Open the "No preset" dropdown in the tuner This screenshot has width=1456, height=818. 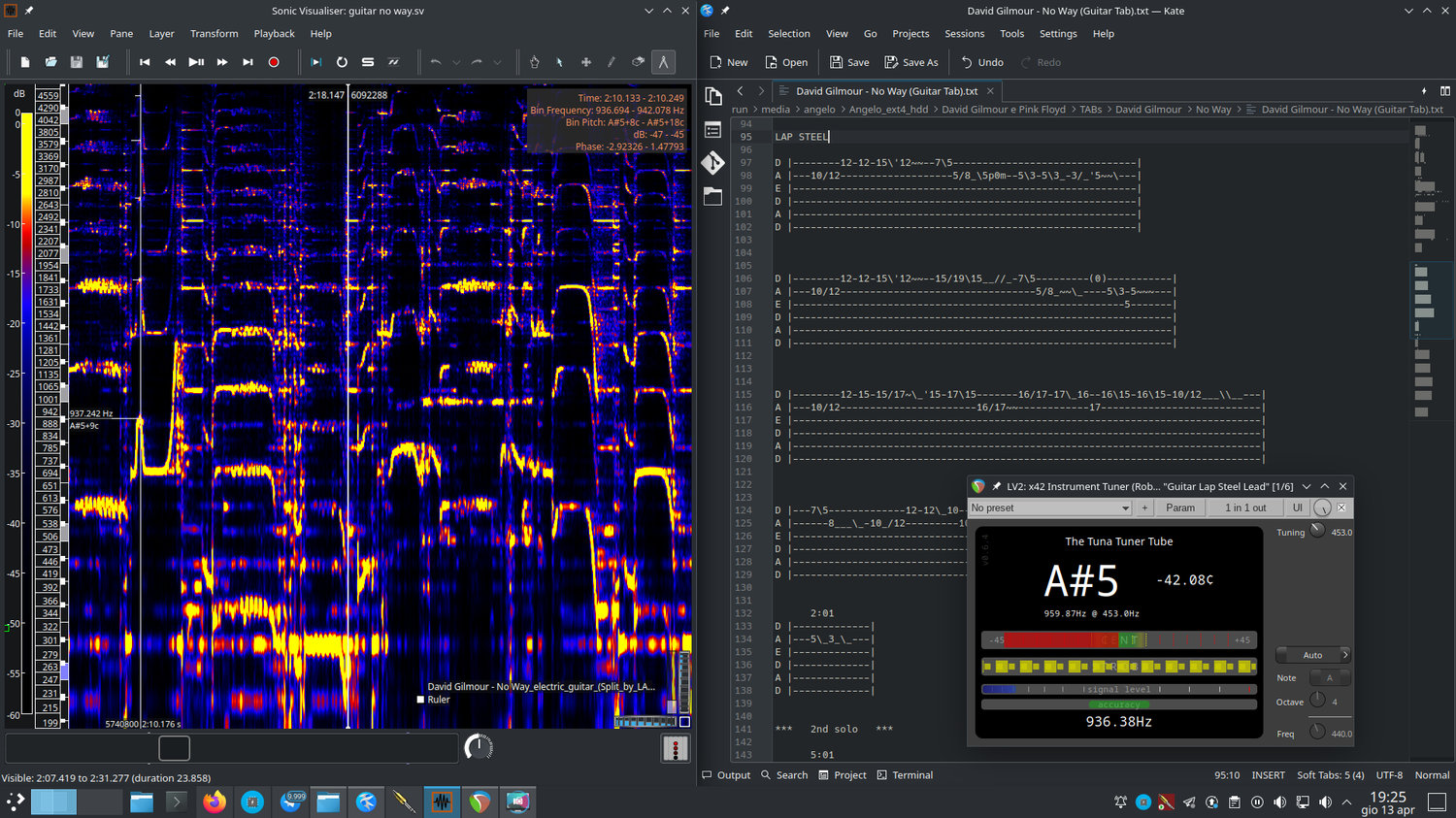pyautogui.click(x=1049, y=507)
